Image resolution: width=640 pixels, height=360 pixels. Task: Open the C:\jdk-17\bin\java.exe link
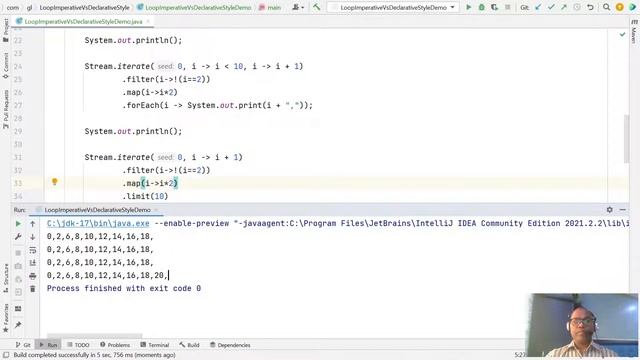coord(98,223)
